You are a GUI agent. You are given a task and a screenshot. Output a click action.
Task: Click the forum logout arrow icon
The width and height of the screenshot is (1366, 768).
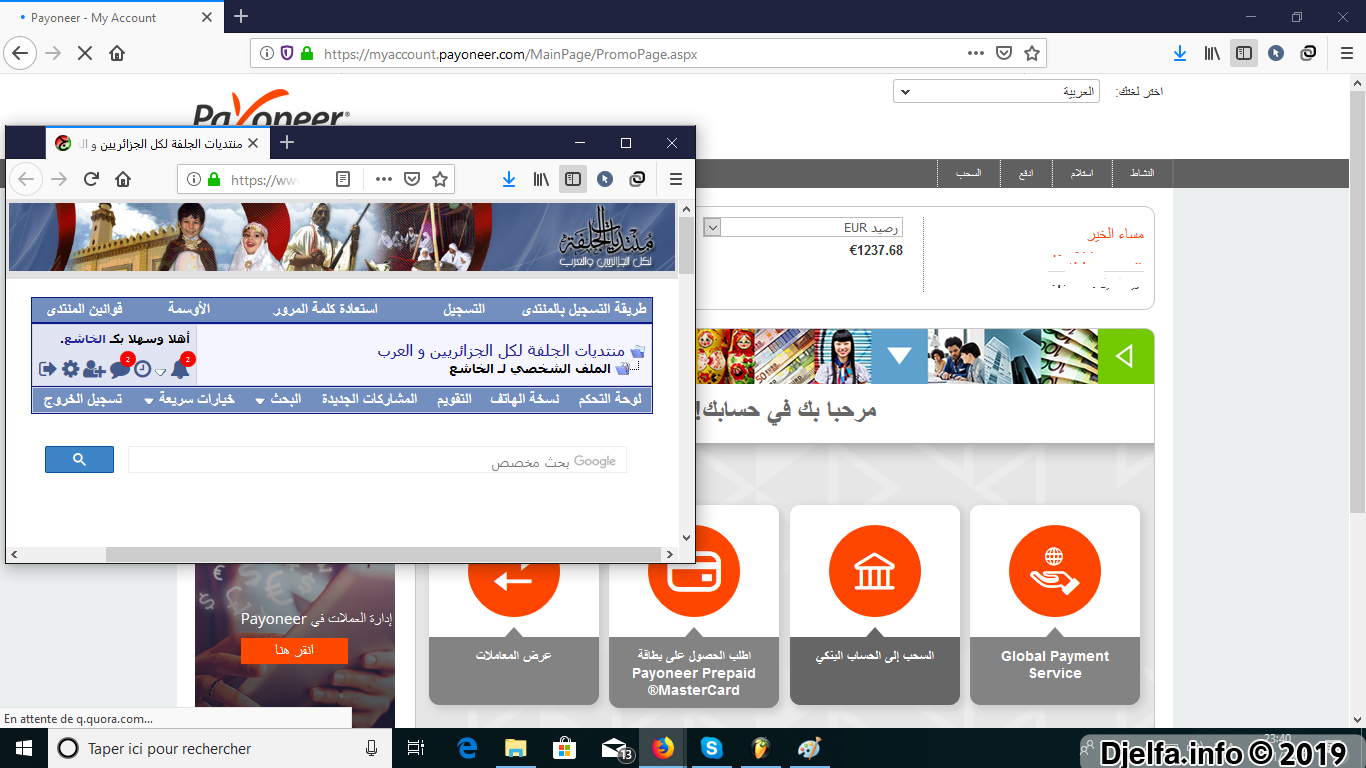(47, 369)
